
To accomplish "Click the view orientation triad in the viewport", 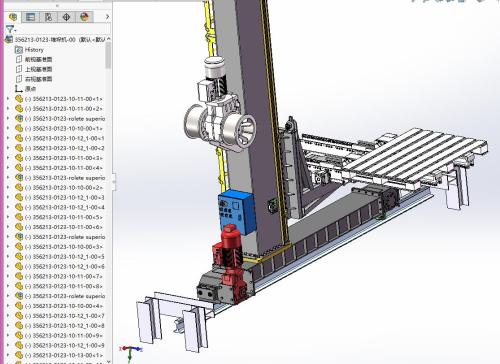I will 131,352.
